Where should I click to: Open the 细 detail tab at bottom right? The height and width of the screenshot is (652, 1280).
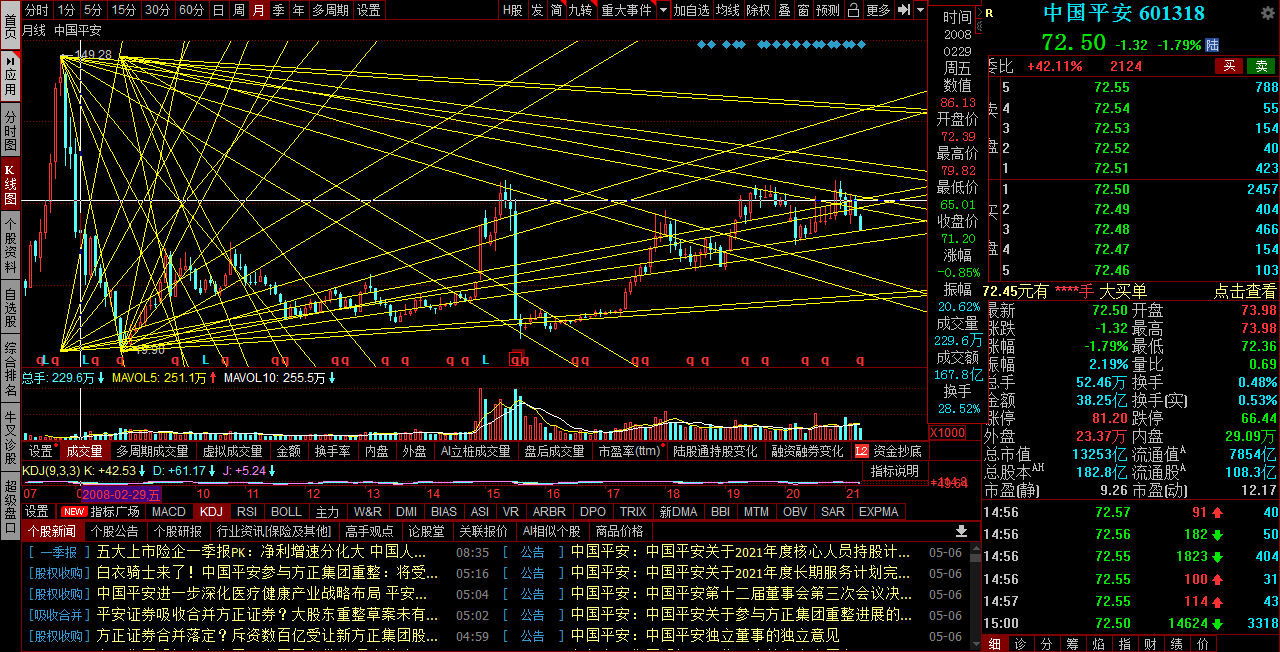pos(995,644)
